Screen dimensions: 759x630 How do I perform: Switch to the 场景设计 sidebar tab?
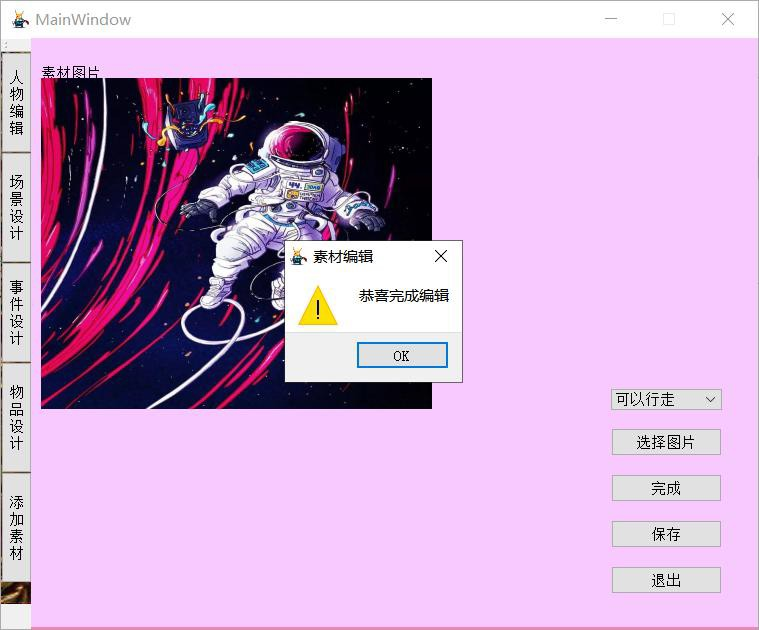[16, 207]
